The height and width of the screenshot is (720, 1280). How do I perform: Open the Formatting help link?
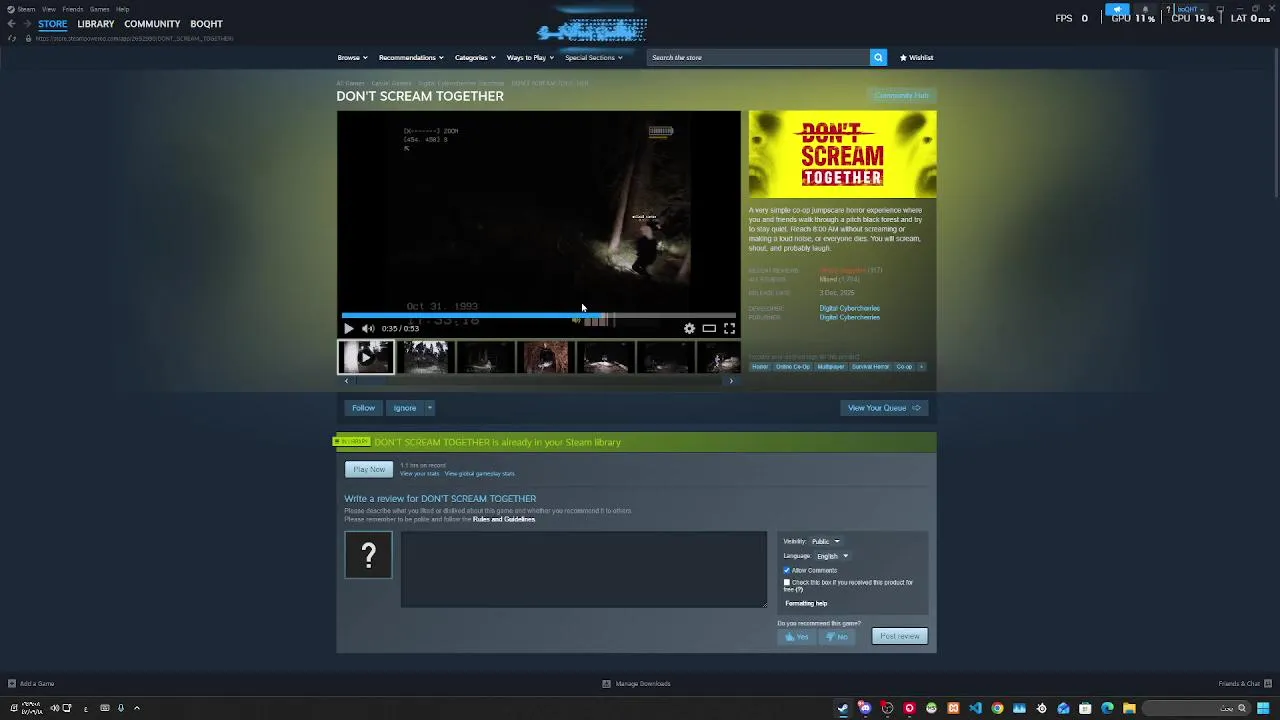click(806, 603)
